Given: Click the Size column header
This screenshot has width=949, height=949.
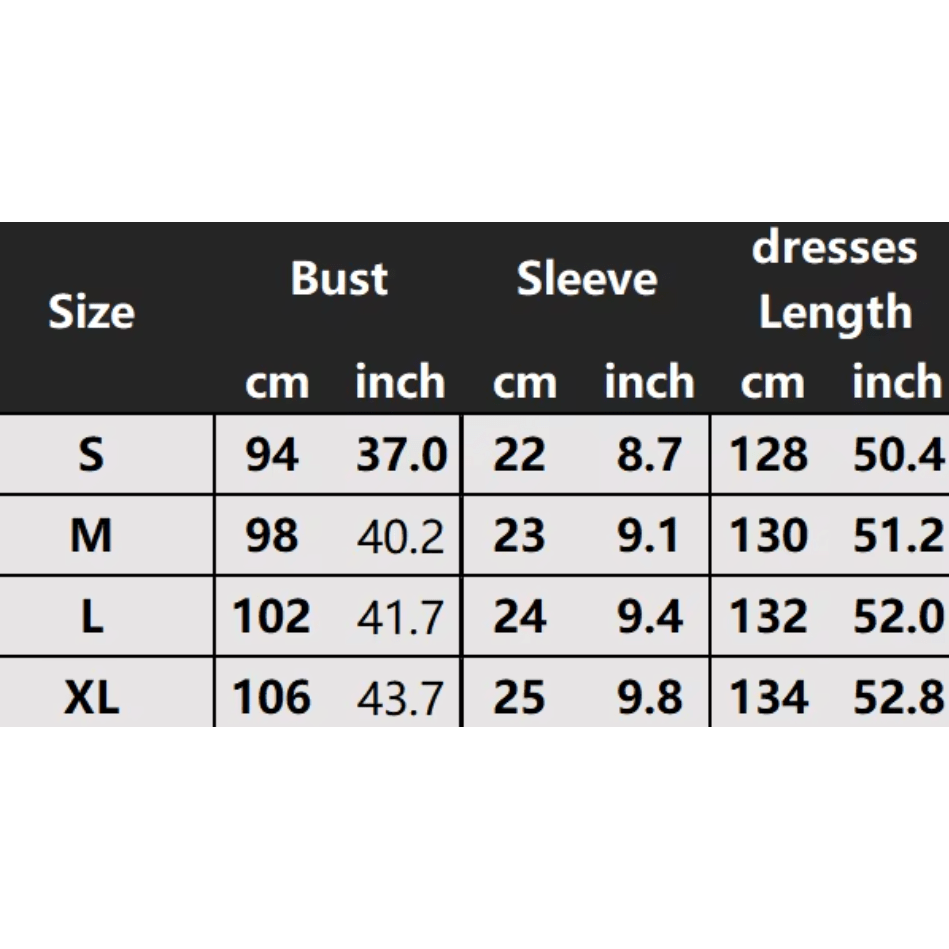Looking at the screenshot, I should click(x=91, y=312).
